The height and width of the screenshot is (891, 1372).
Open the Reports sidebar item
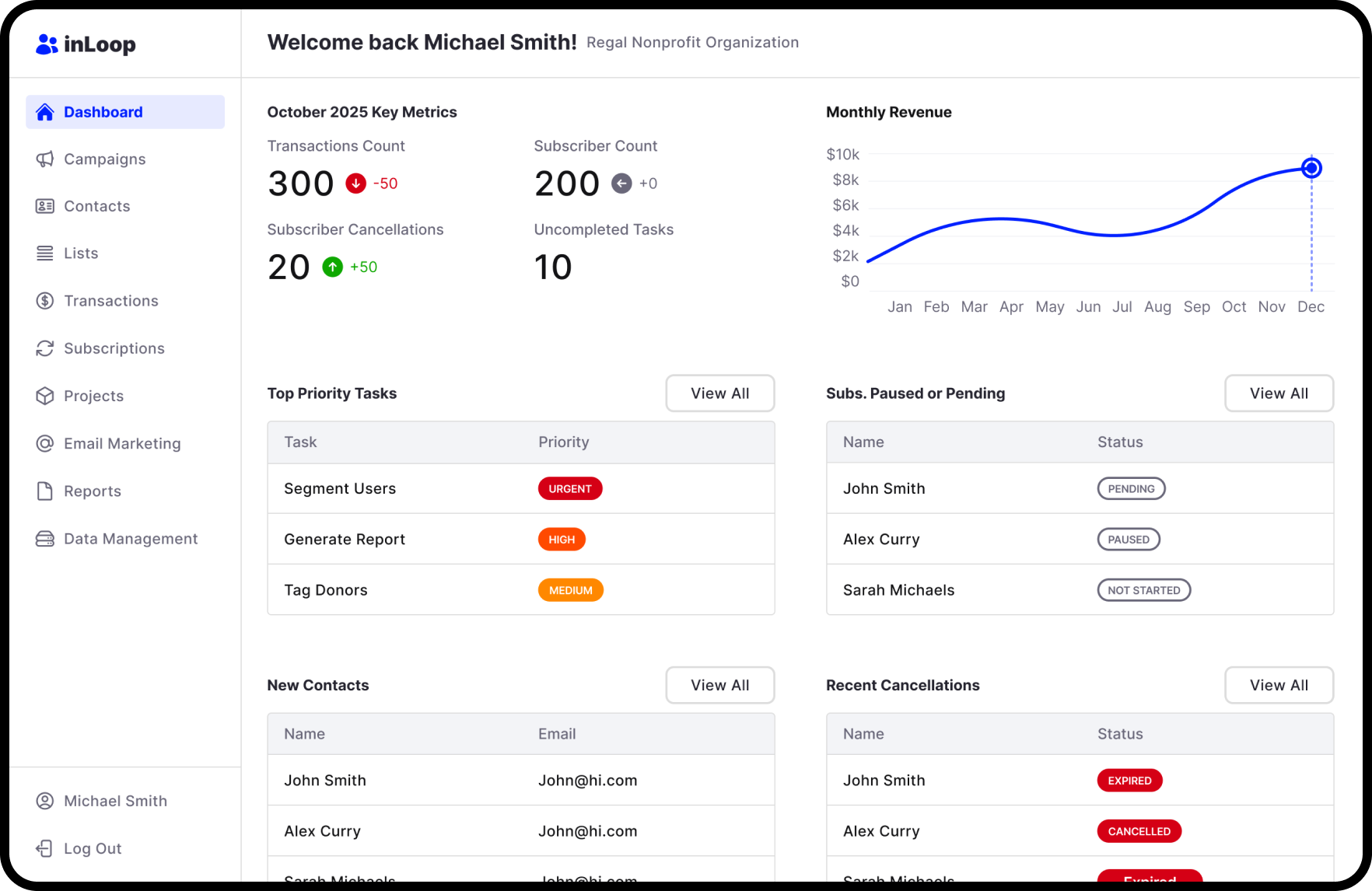pos(93,491)
